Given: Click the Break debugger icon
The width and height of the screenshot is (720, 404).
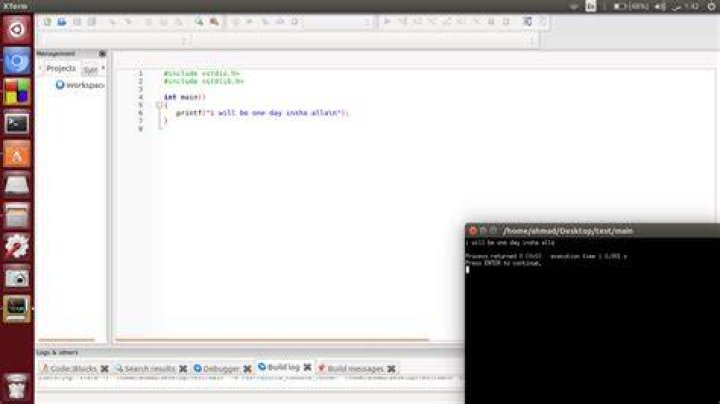Looking at the screenshot, I should (491, 22).
